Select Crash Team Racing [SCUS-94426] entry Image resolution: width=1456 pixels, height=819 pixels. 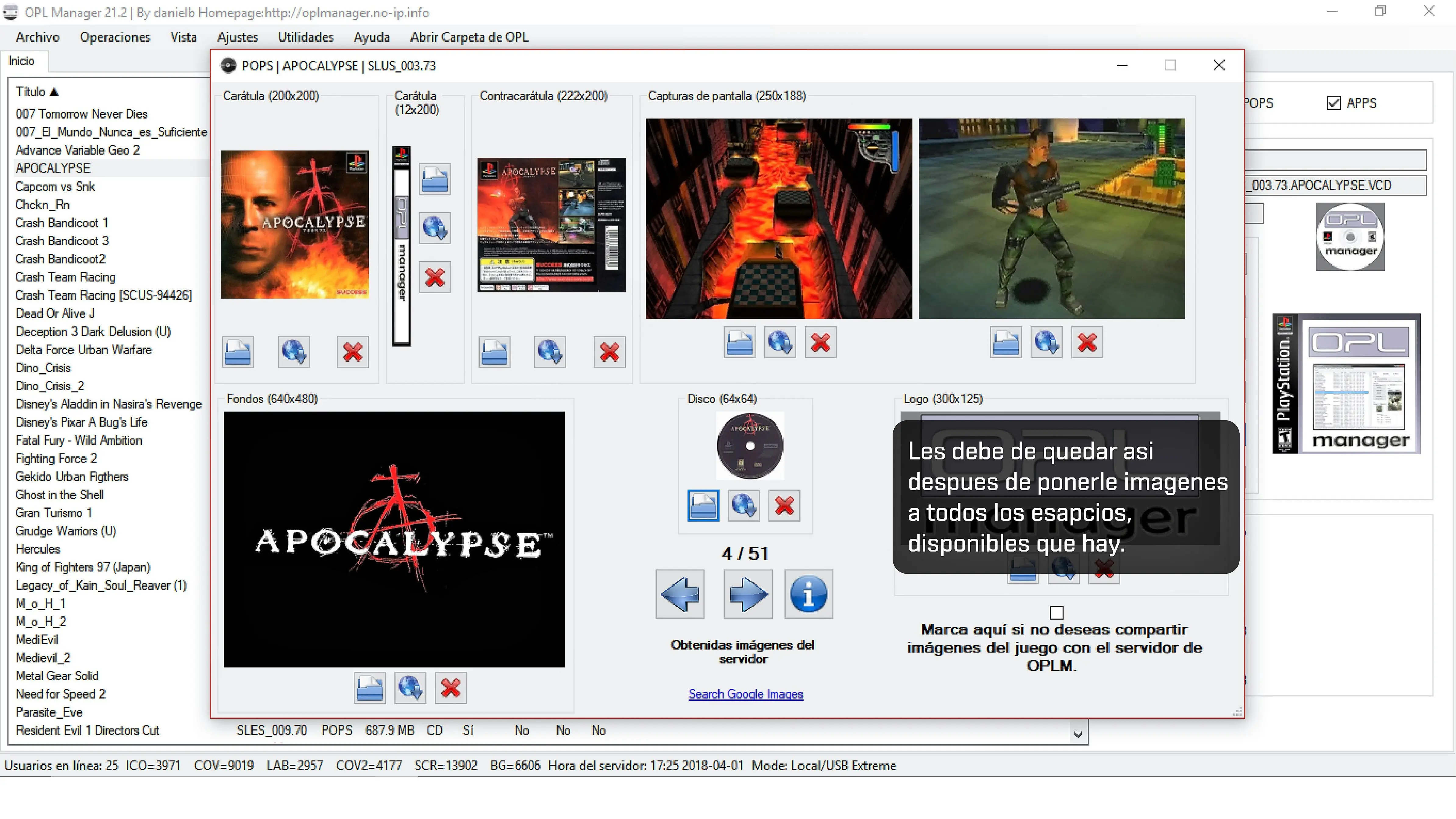point(103,295)
